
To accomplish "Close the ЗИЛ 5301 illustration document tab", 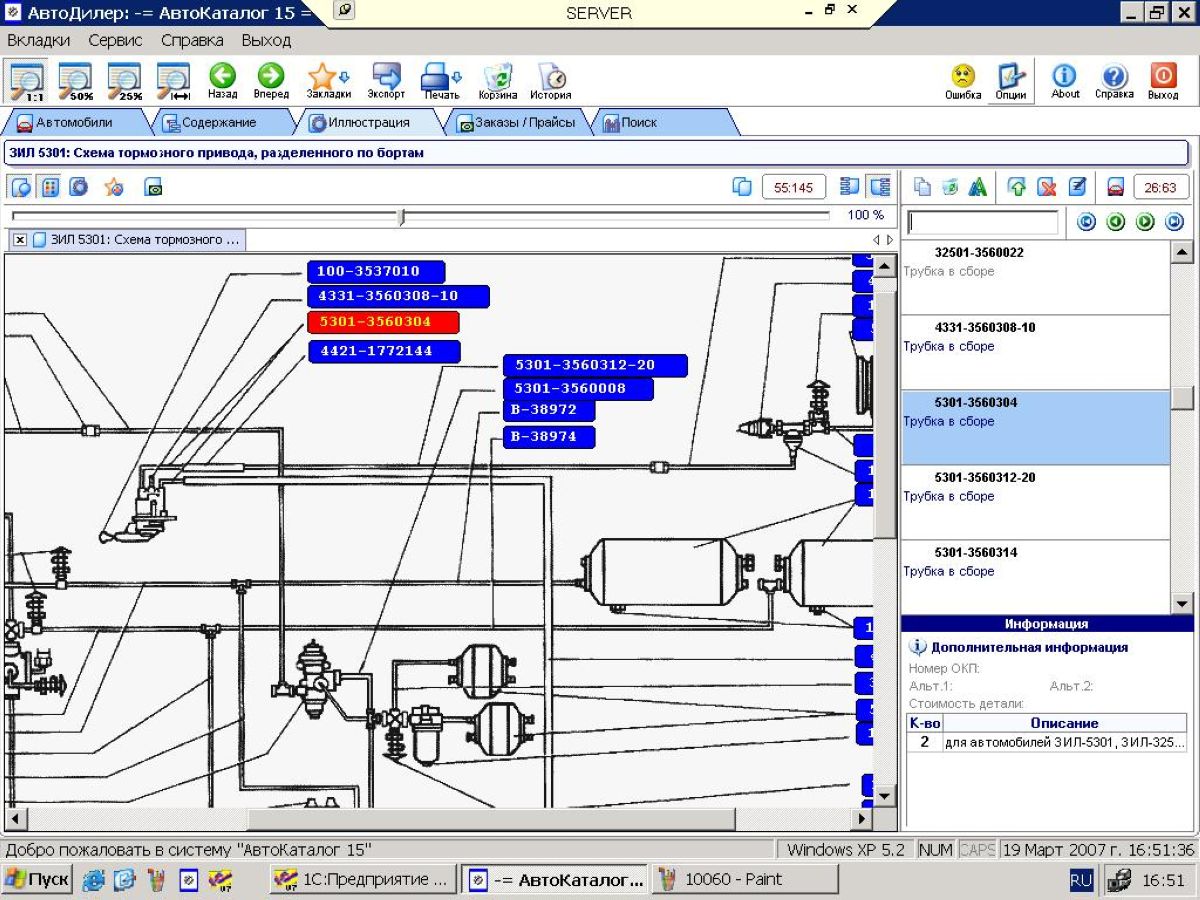I will pos(20,240).
